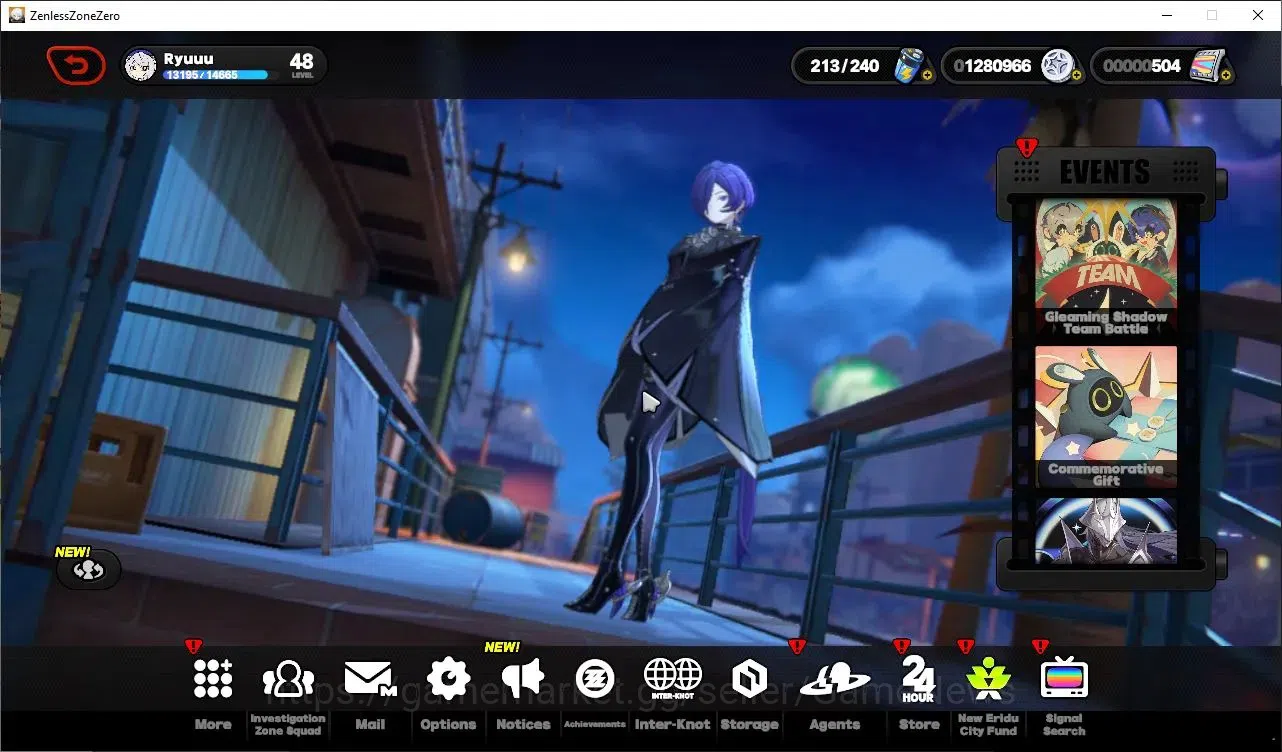This screenshot has width=1282, height=752.
Task: Open the Notices megaphone icon
Action: [523, 679]
